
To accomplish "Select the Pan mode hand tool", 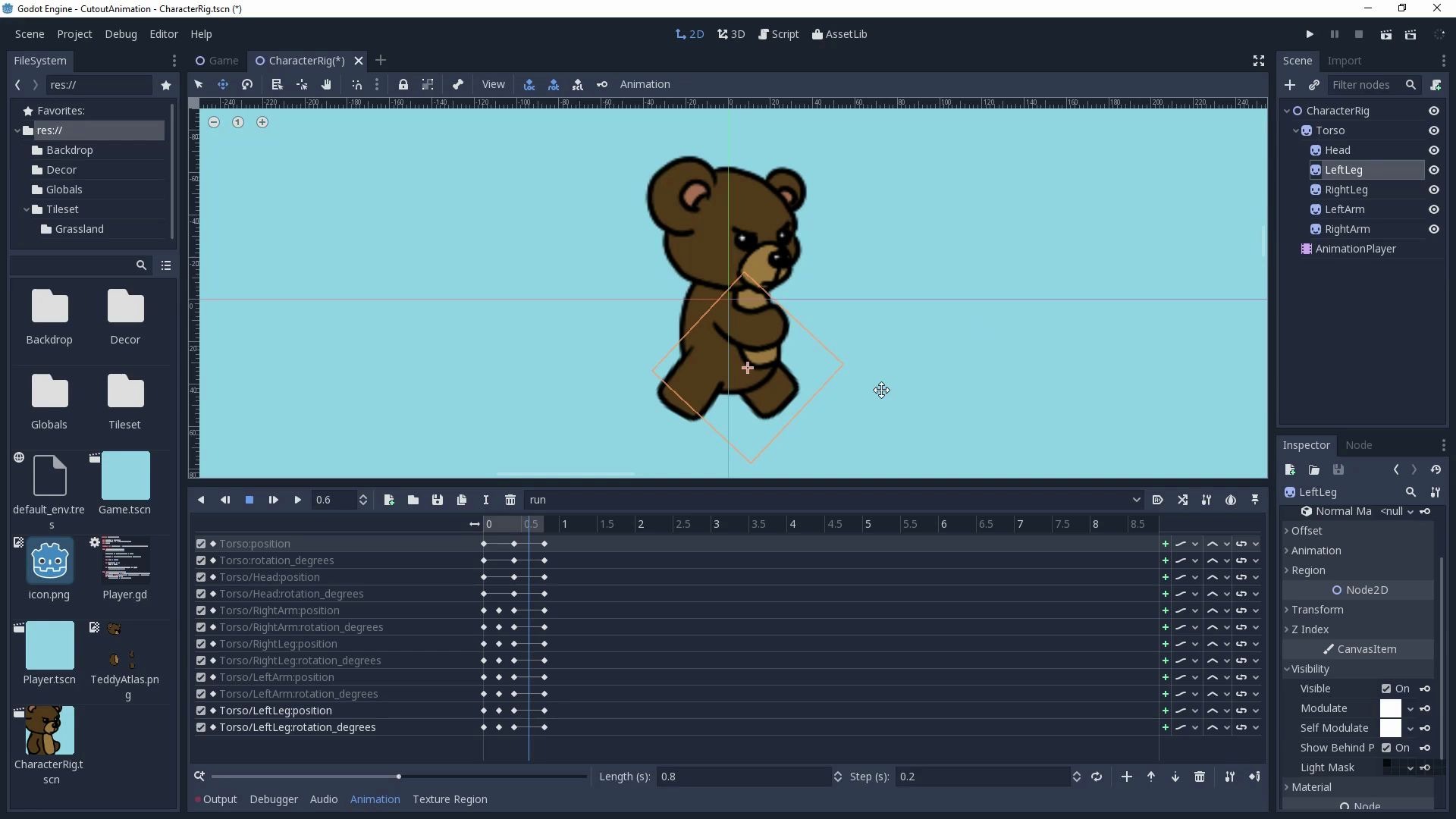I will 326,84.
